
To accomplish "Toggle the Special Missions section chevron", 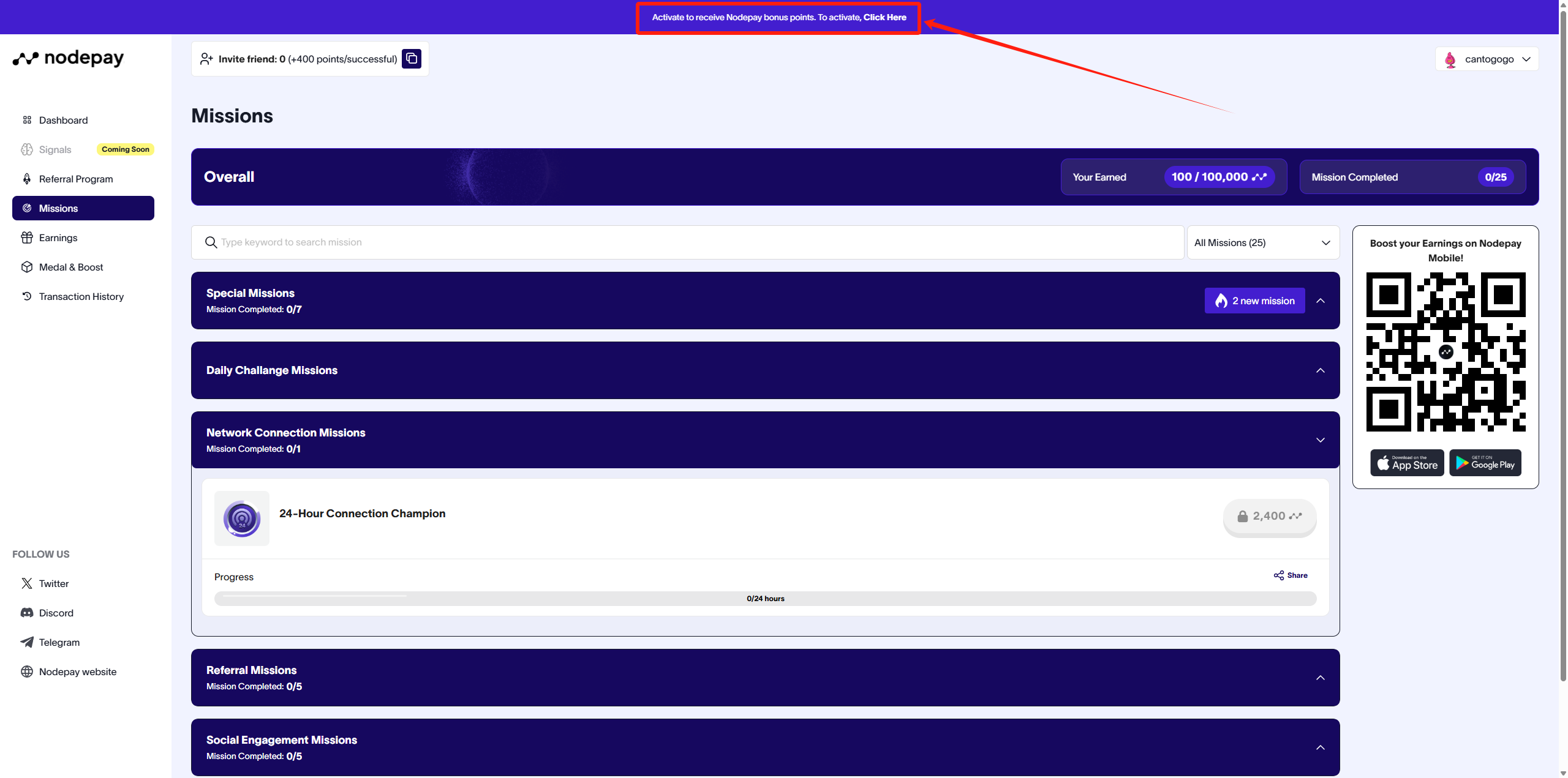I will click(x=1321, y=301).
